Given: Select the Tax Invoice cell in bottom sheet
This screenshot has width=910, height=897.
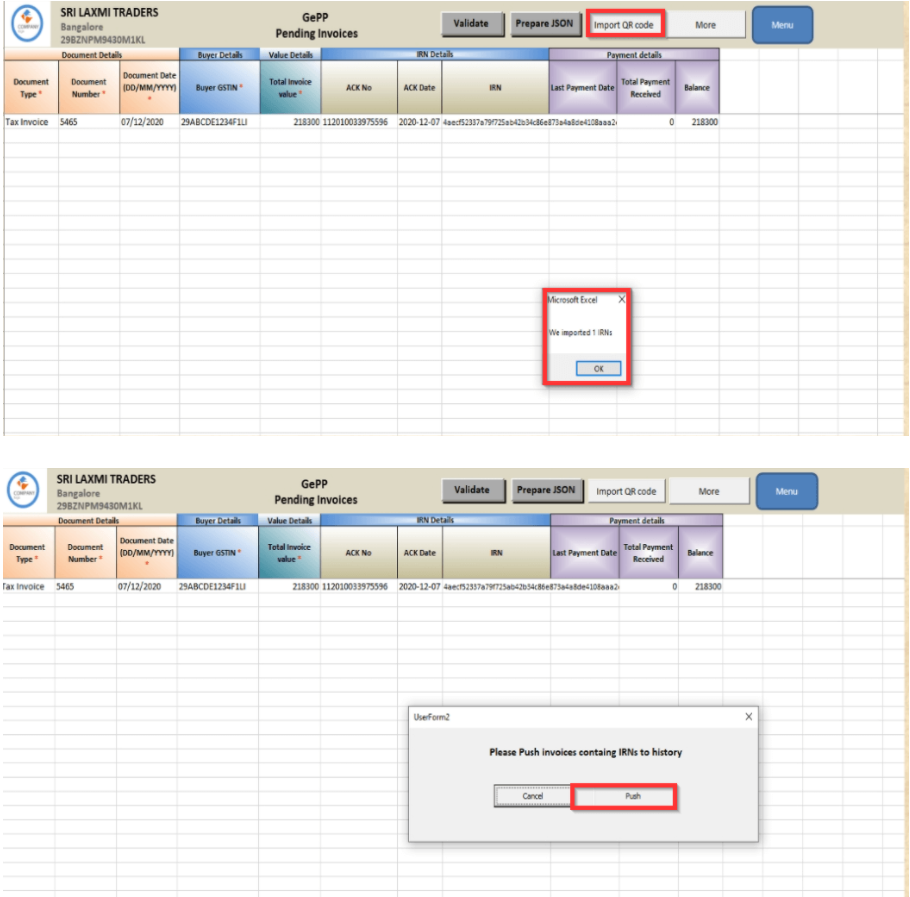Looking at the screenshot, I should coord(28,587).
